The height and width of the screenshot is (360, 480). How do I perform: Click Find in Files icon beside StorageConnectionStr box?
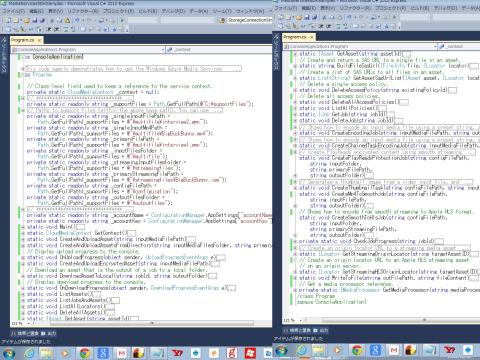tap(222, 20)
